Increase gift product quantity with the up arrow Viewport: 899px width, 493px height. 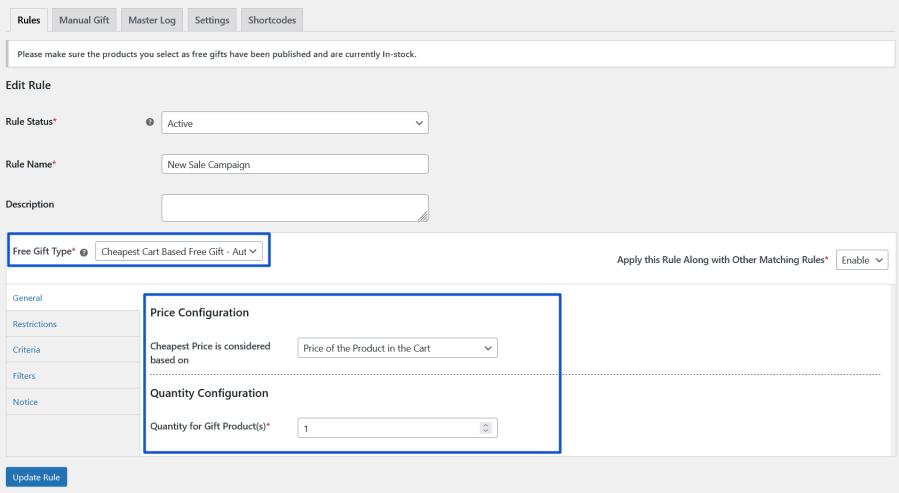(486, 425)
